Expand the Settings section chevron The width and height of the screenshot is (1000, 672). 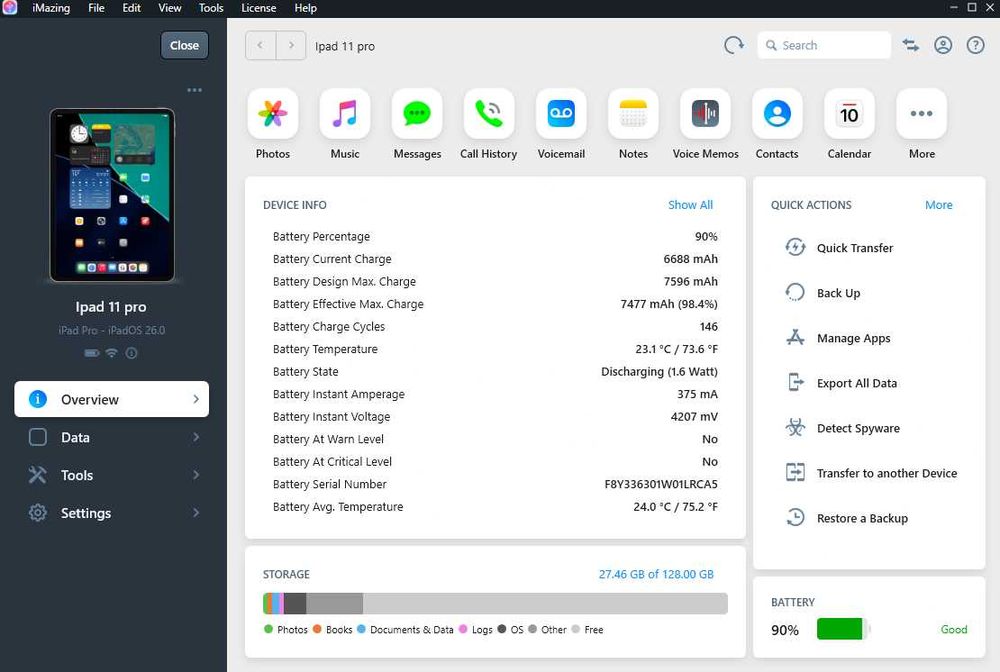(x=196, y=513)
